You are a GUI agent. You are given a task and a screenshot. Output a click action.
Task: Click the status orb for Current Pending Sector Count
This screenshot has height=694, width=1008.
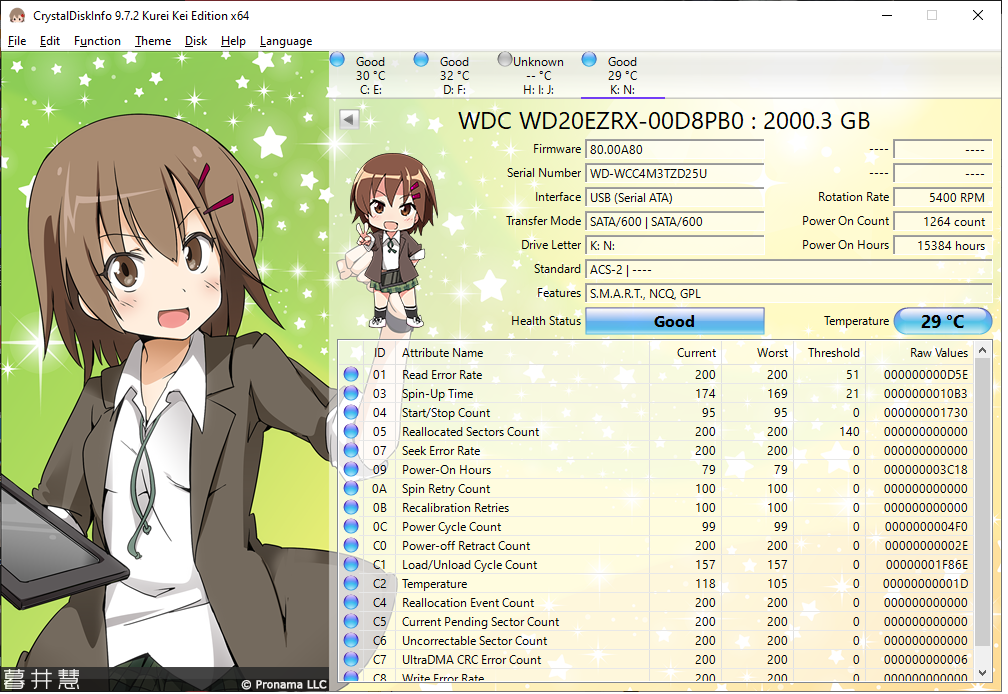(351, 621)
